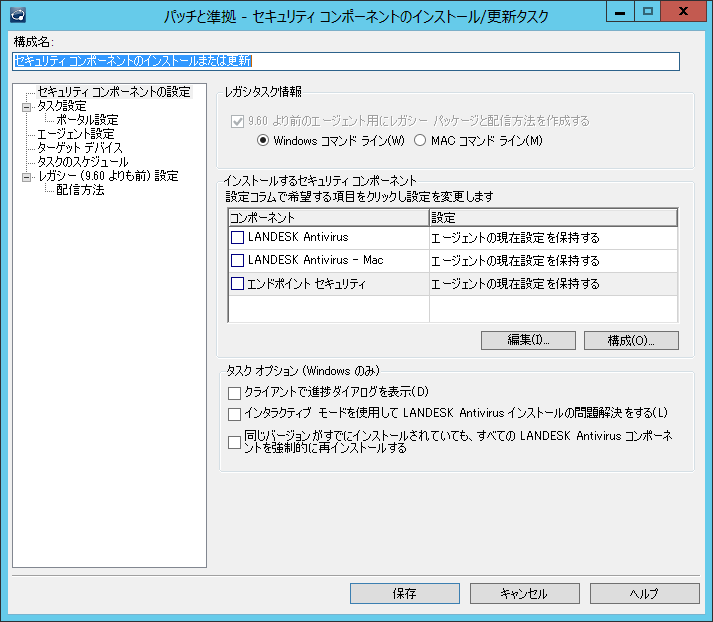
Task: Click the 保存 button
Action: [x=405, y=593]
